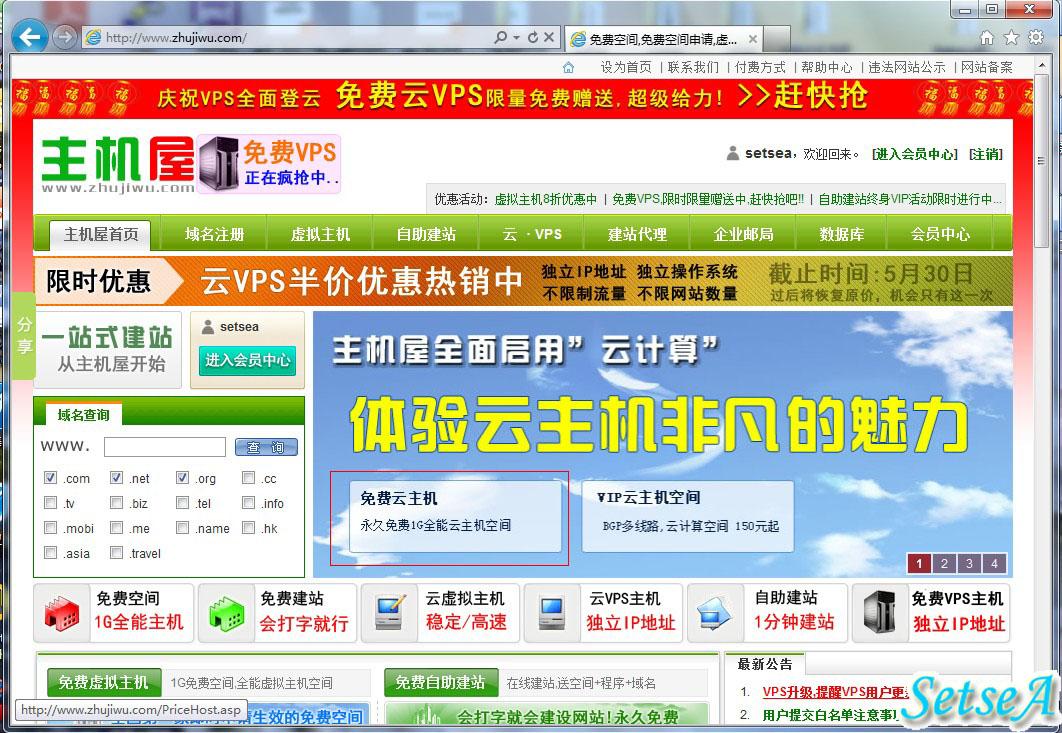Toggle the .com domain checkbox
Viewport: 1062px width, 733px height.
click(x=50, y=478)
